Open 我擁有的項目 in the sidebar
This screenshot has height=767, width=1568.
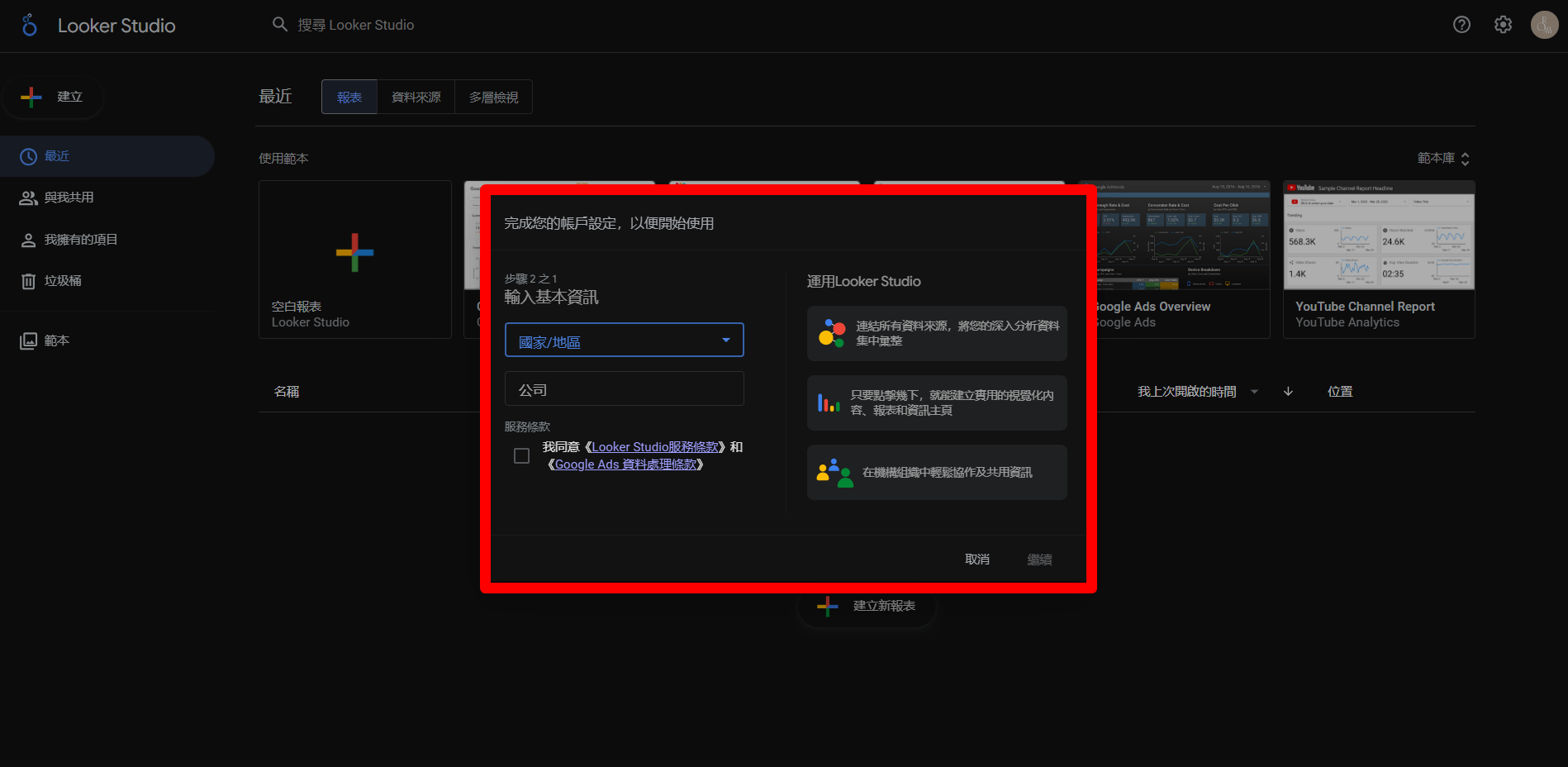pyautogui.click(x=107, y=240)
